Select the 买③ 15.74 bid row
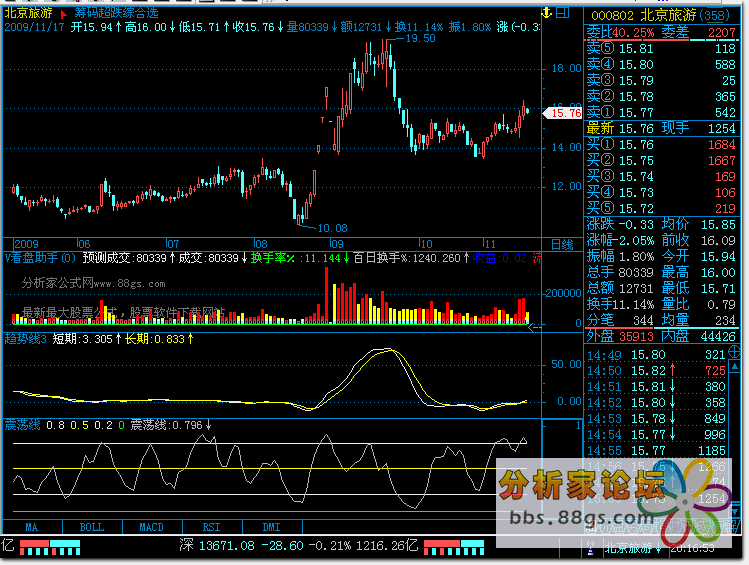Screen dimensions: 749x565 [x=661, y=177]
